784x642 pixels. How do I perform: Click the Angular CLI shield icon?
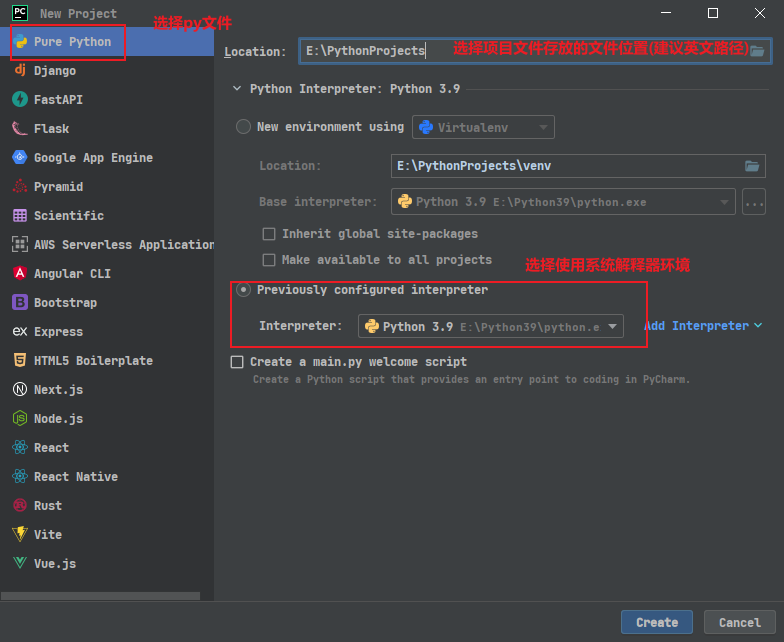coord(20,273)
